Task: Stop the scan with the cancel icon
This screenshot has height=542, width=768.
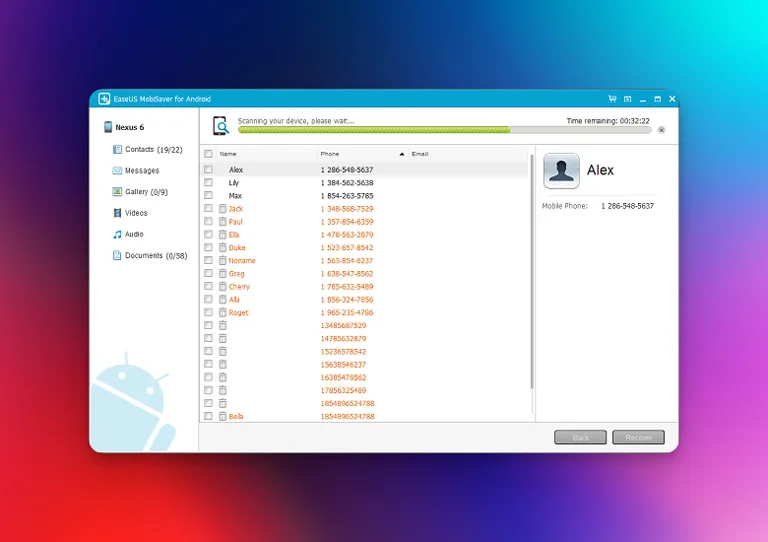Action: coord(661,130)
